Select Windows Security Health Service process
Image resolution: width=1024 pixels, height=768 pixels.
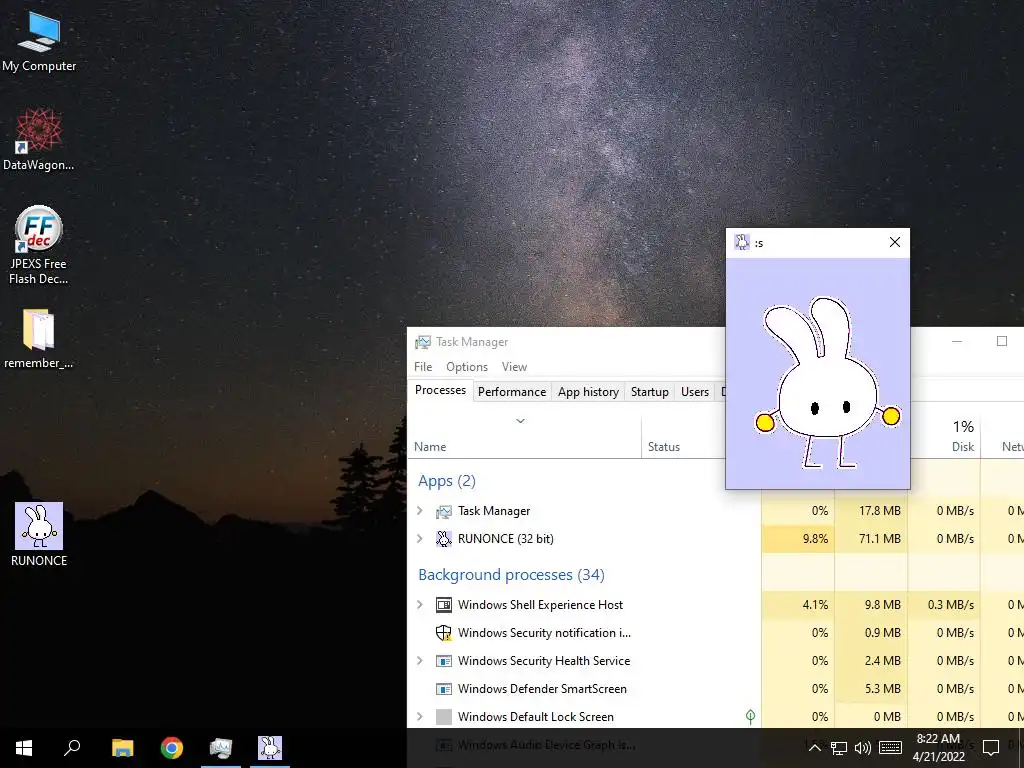715,661
